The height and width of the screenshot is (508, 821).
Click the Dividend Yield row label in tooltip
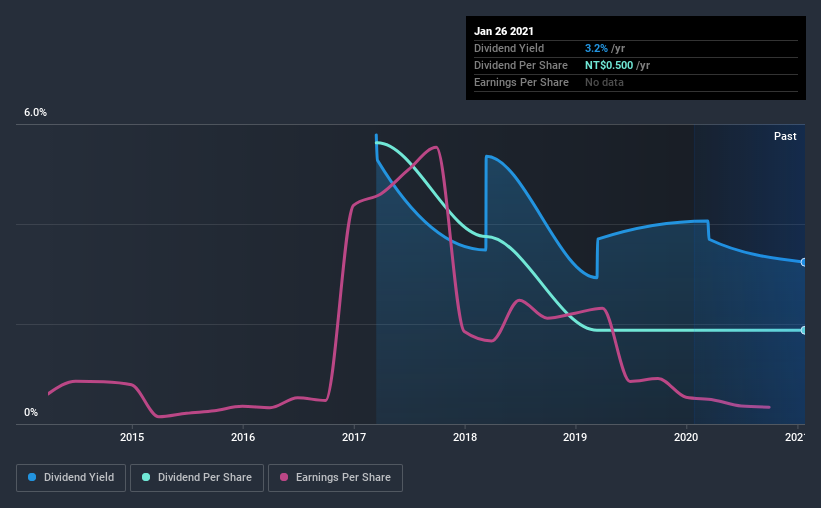pos(509,48)
